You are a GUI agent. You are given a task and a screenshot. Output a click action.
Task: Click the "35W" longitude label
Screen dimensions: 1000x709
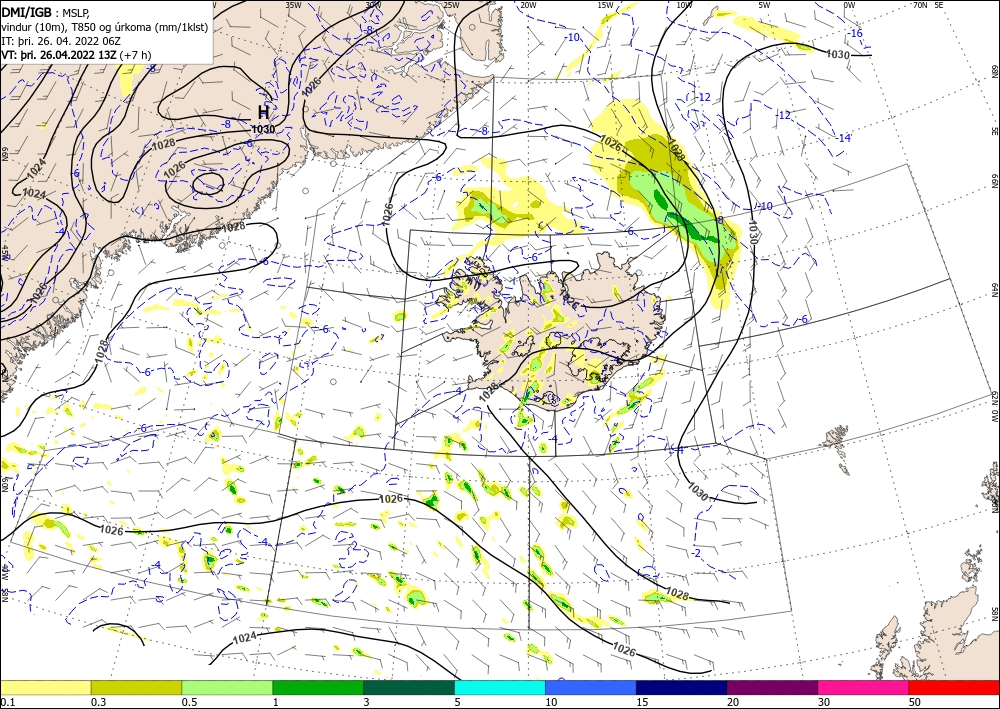click(293, 5)
